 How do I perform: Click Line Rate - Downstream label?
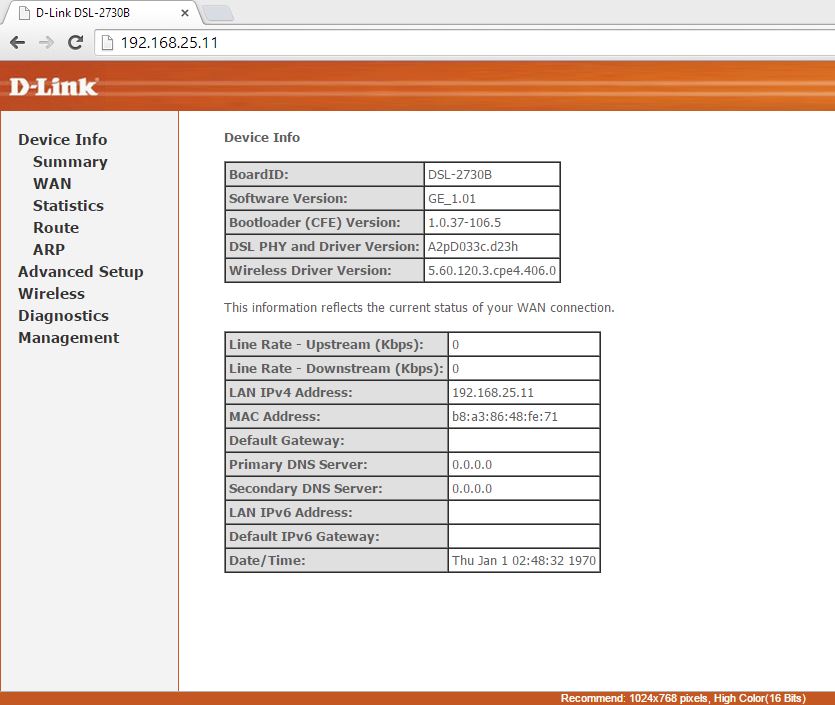(336, 368)
